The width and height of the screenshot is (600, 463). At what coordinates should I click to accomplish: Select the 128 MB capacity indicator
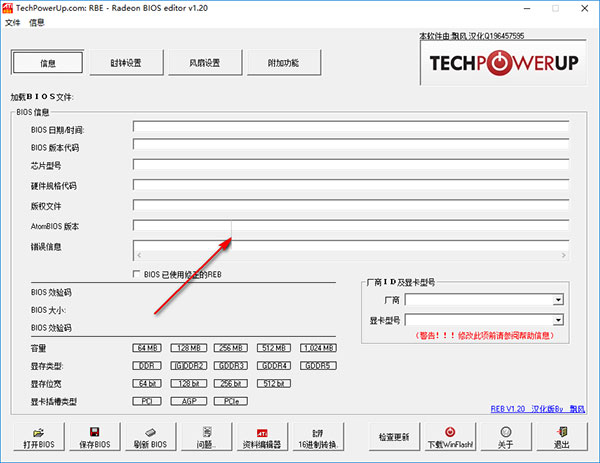pos(189,348)
